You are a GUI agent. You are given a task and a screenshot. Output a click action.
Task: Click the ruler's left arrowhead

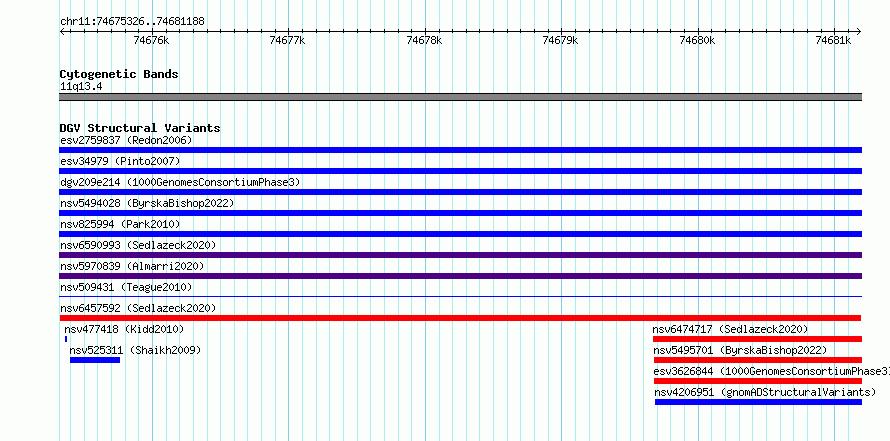[x=62, y=32]
